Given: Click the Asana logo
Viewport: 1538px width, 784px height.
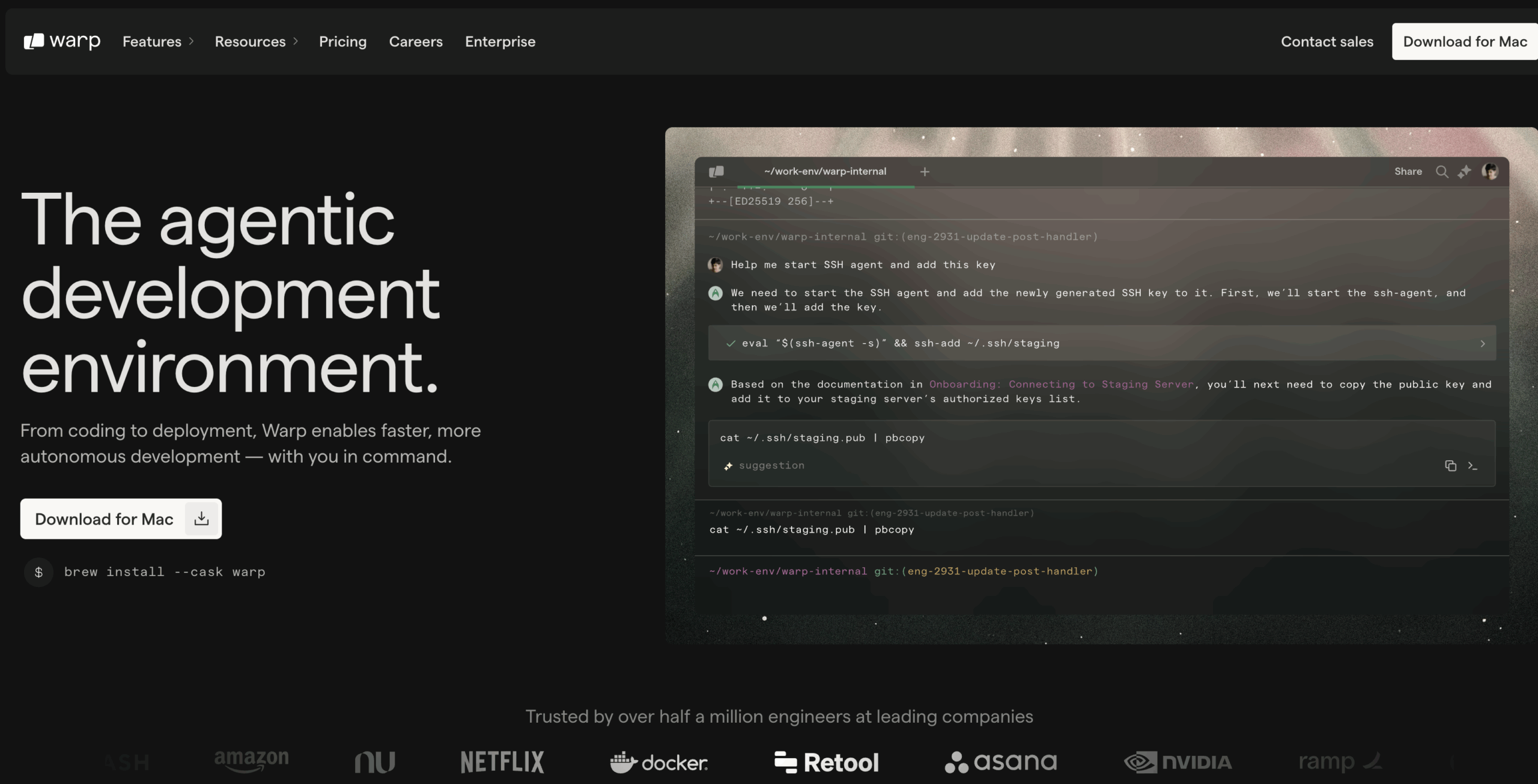Looking at the screenshot, I should (x=1000, y=762).
